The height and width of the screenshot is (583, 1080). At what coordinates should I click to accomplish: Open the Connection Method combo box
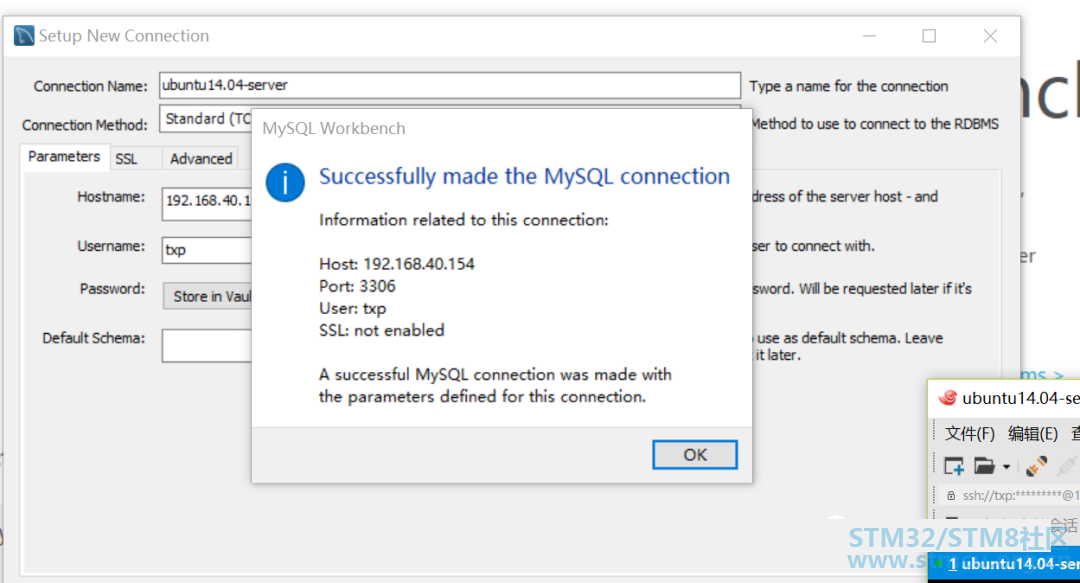coord(206,119)
